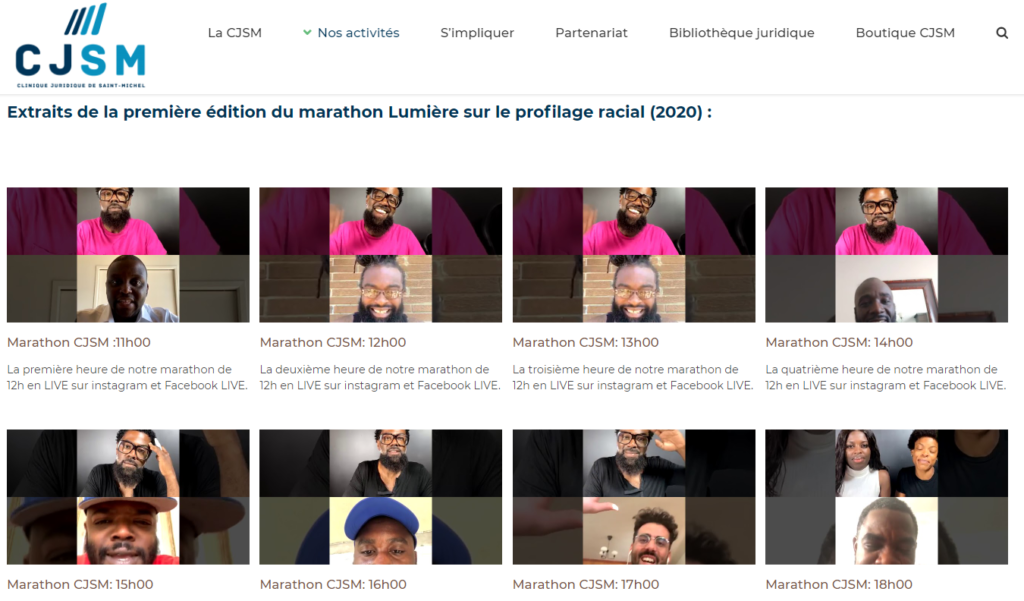Open the Marathon CJSM 15h00 video thumbnail

[128, 496]
